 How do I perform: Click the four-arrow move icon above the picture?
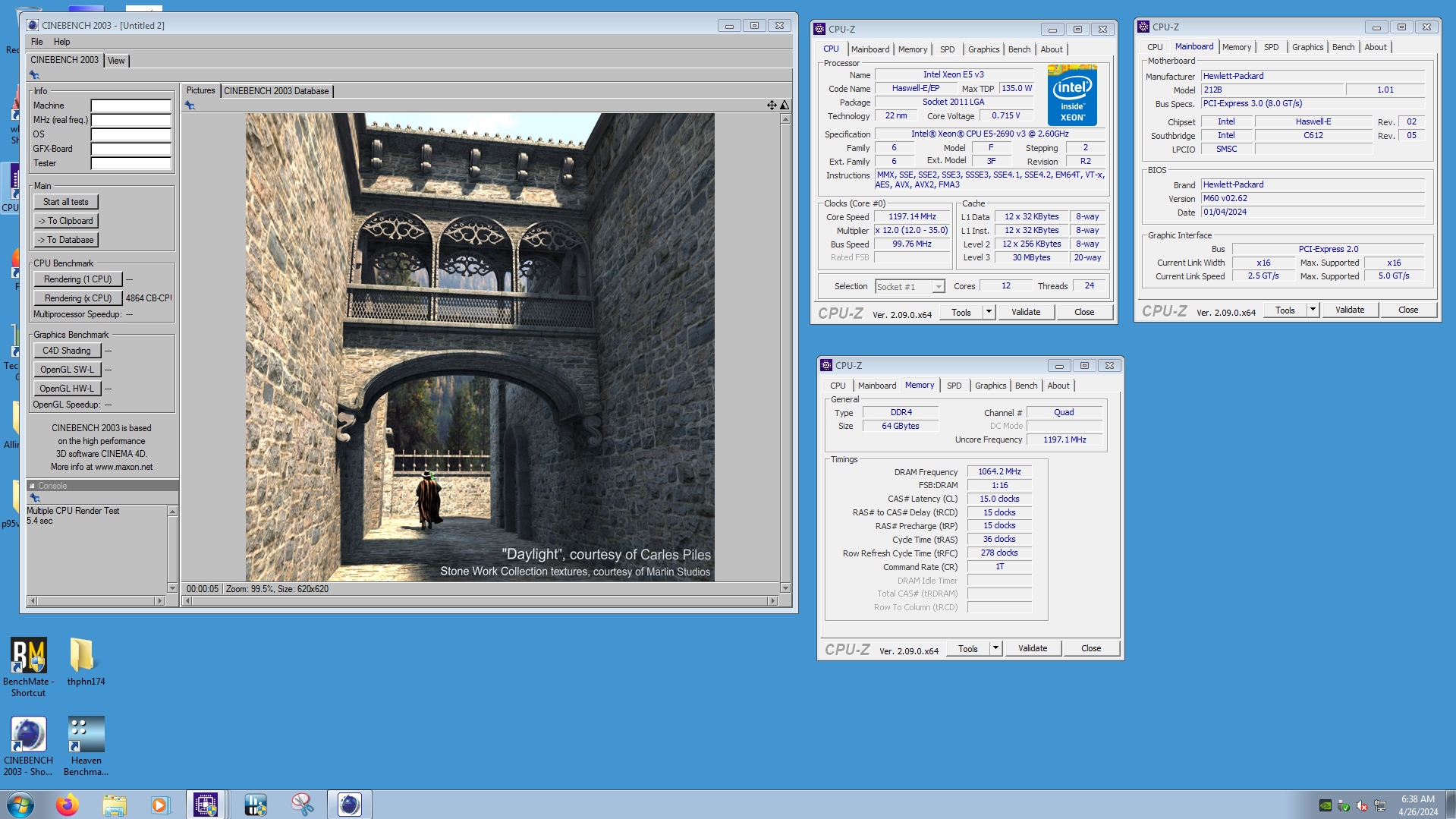[x=772, y=106]
